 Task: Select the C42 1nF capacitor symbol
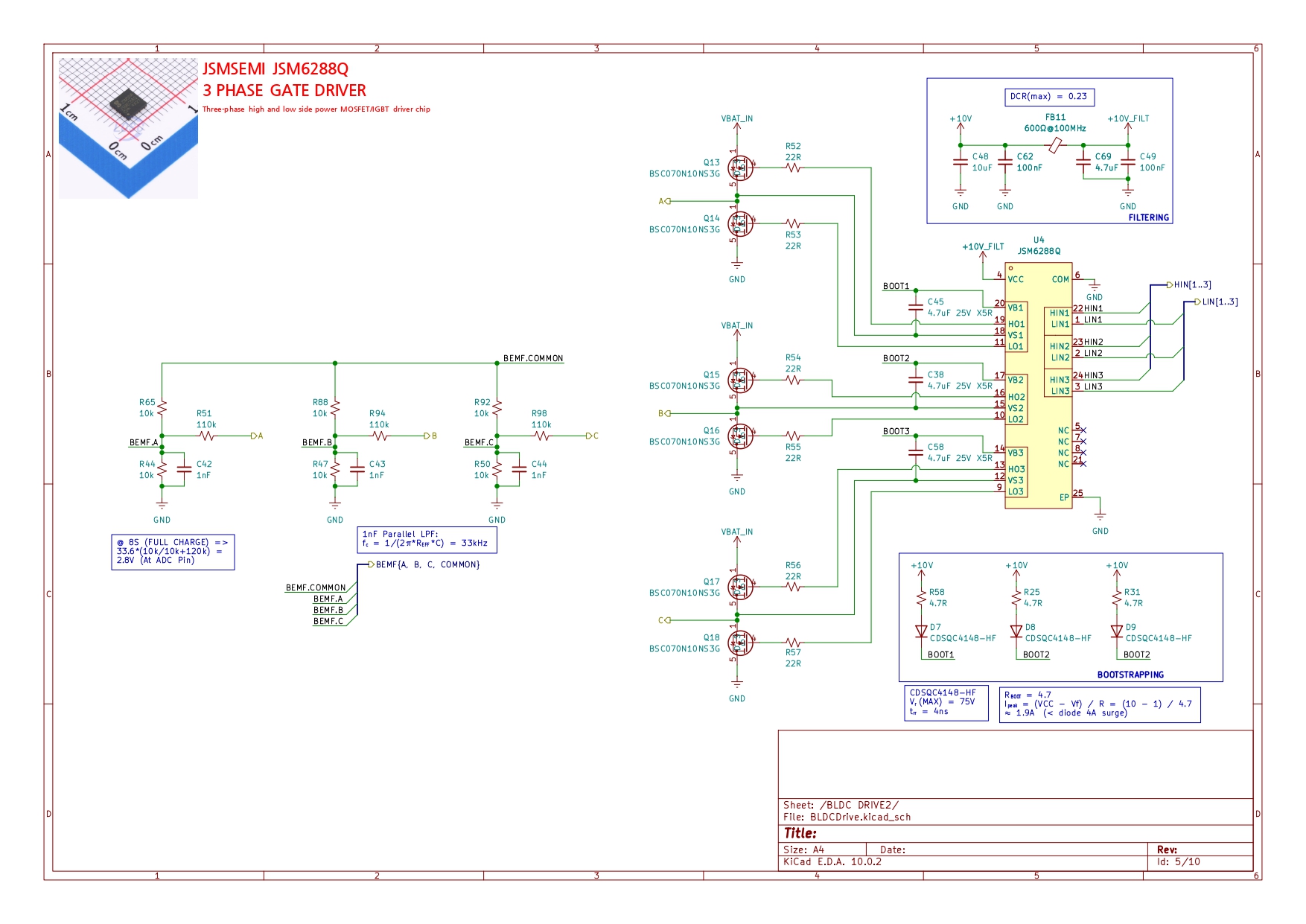184,469
